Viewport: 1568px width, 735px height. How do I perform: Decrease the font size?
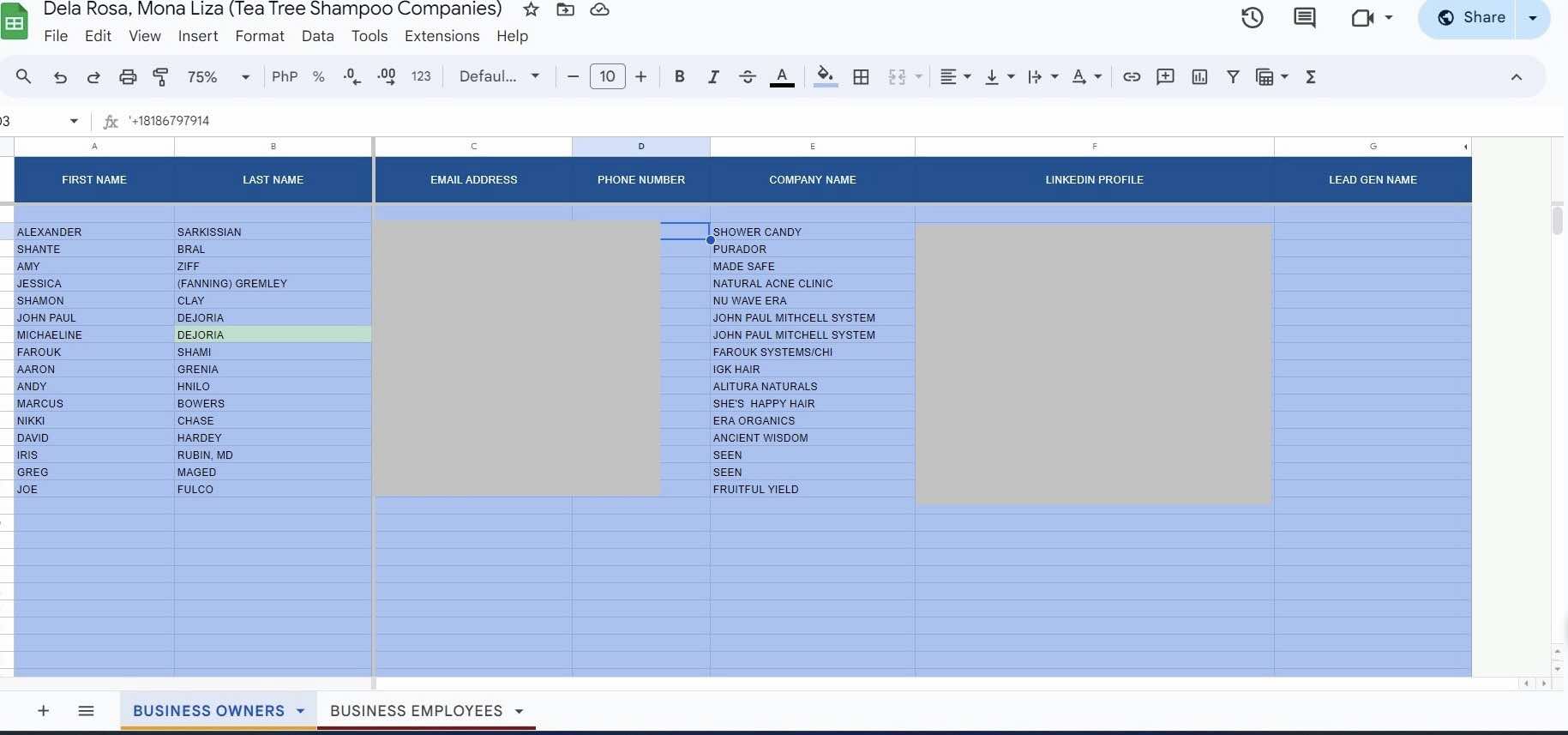coord(574,77)
